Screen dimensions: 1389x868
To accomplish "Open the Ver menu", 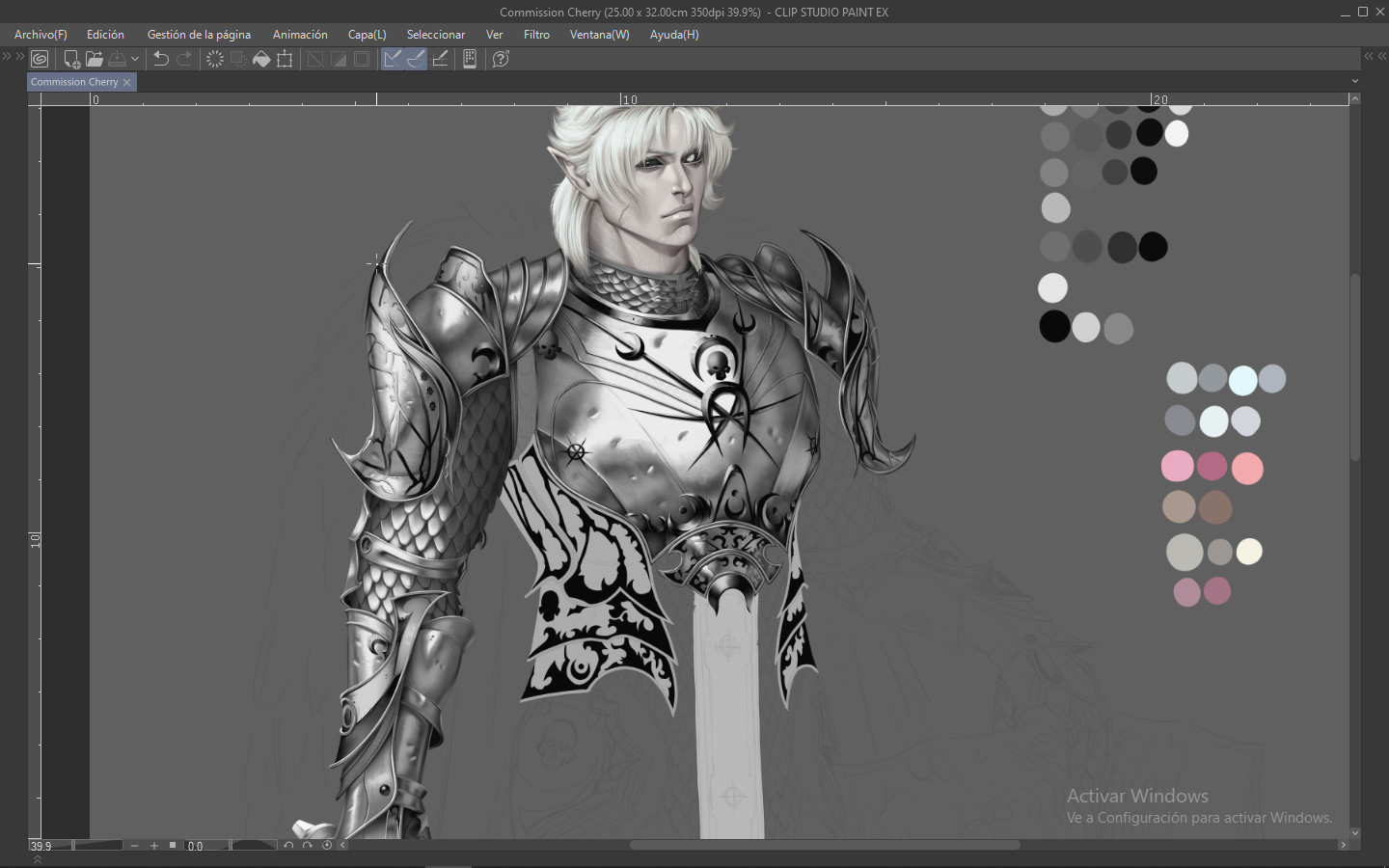I will point(494,35).
